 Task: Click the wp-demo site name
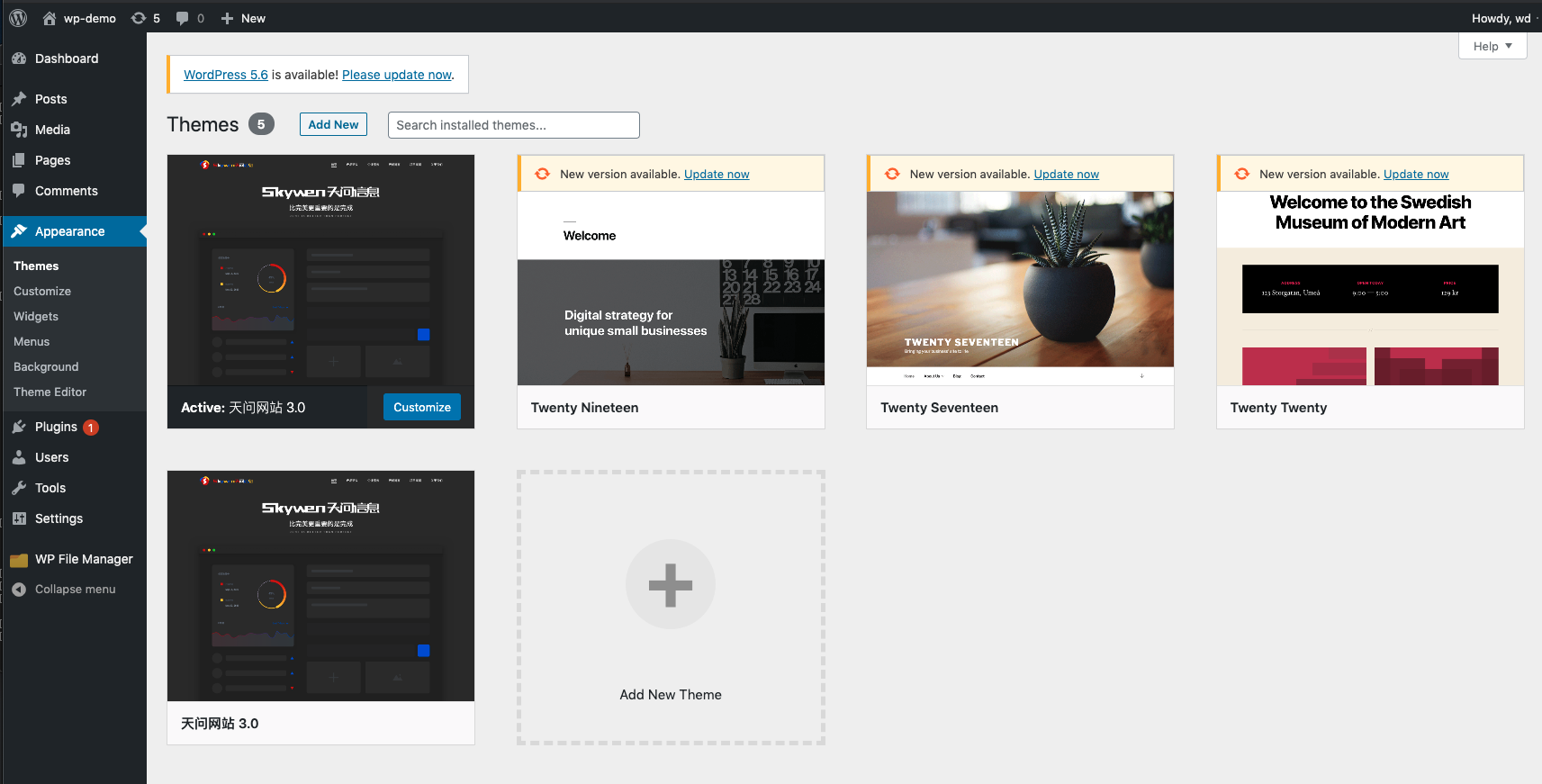coord(90,18)
